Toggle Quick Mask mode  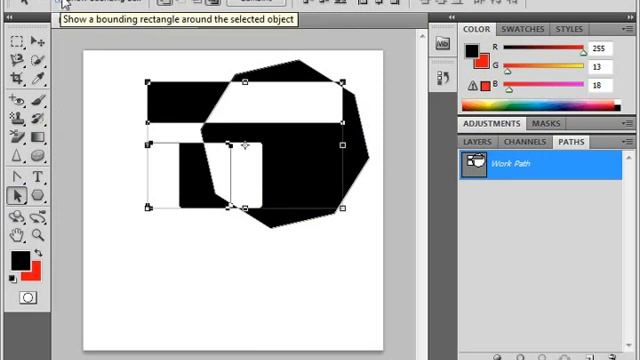click(x=28, y=298)
